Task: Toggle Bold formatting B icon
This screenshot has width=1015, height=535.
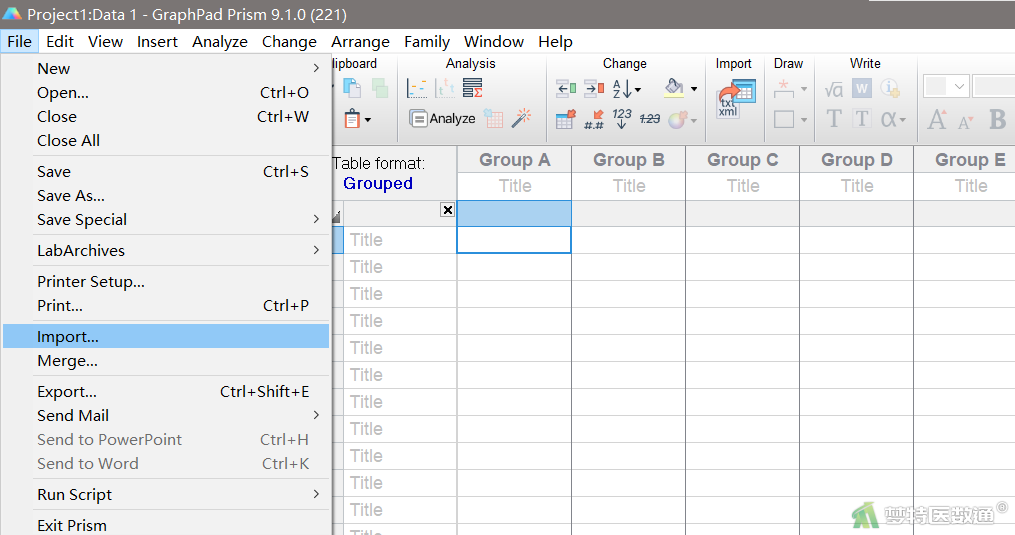Action: pyautogui.click(x=998, y=120)
